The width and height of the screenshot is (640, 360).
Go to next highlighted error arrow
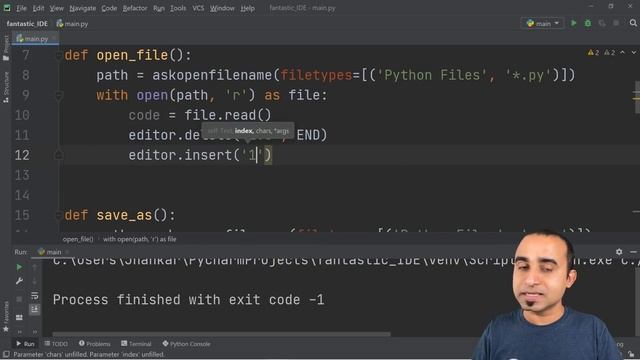[633, 53]
